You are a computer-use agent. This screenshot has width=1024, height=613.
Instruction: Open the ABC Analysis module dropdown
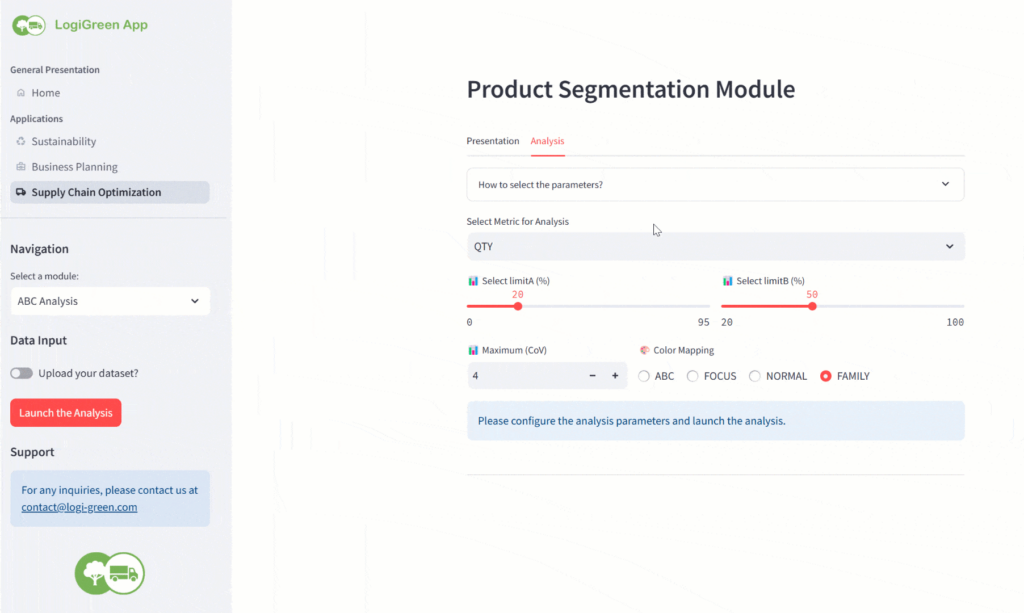[109, 301]
